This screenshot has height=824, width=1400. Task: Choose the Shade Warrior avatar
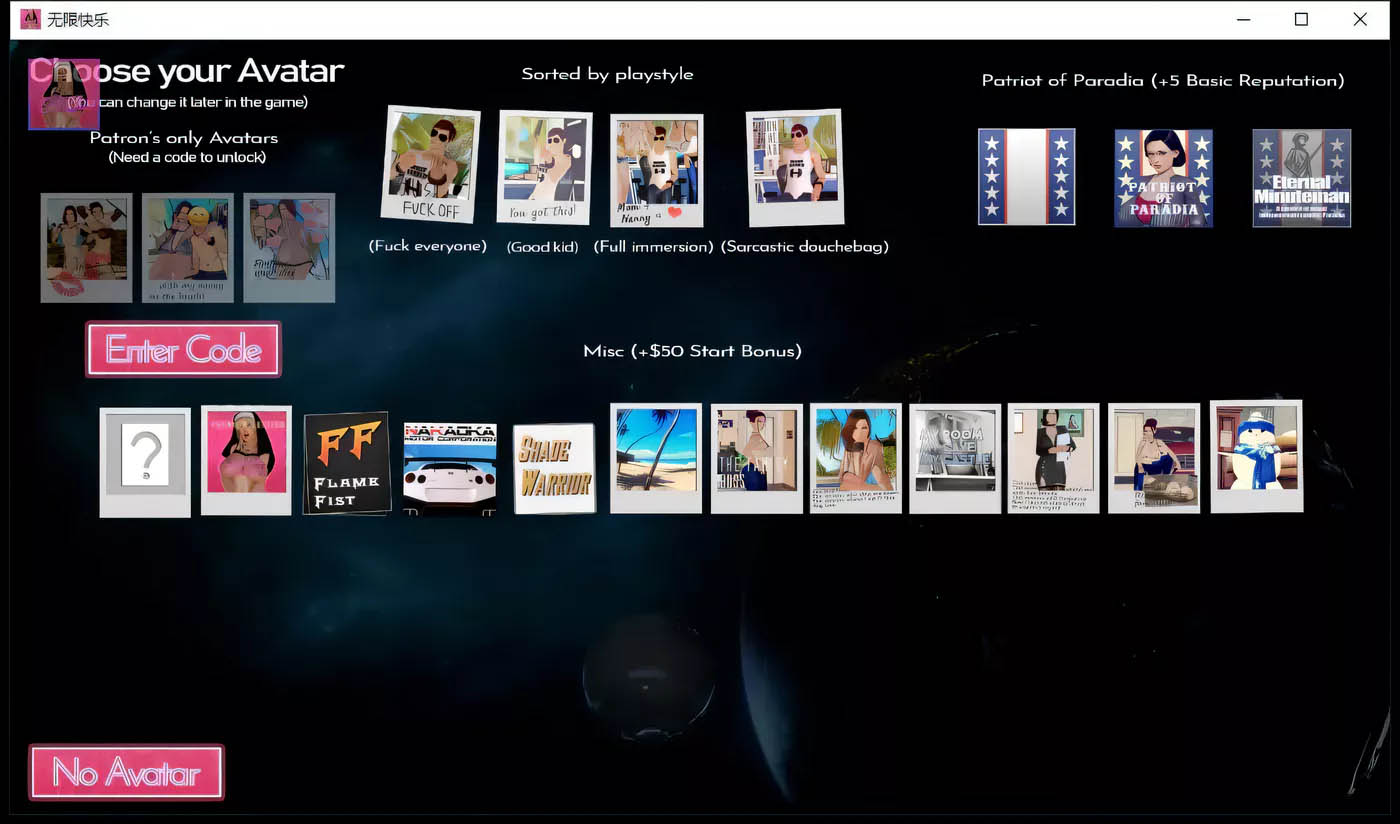tap(554, 468)
